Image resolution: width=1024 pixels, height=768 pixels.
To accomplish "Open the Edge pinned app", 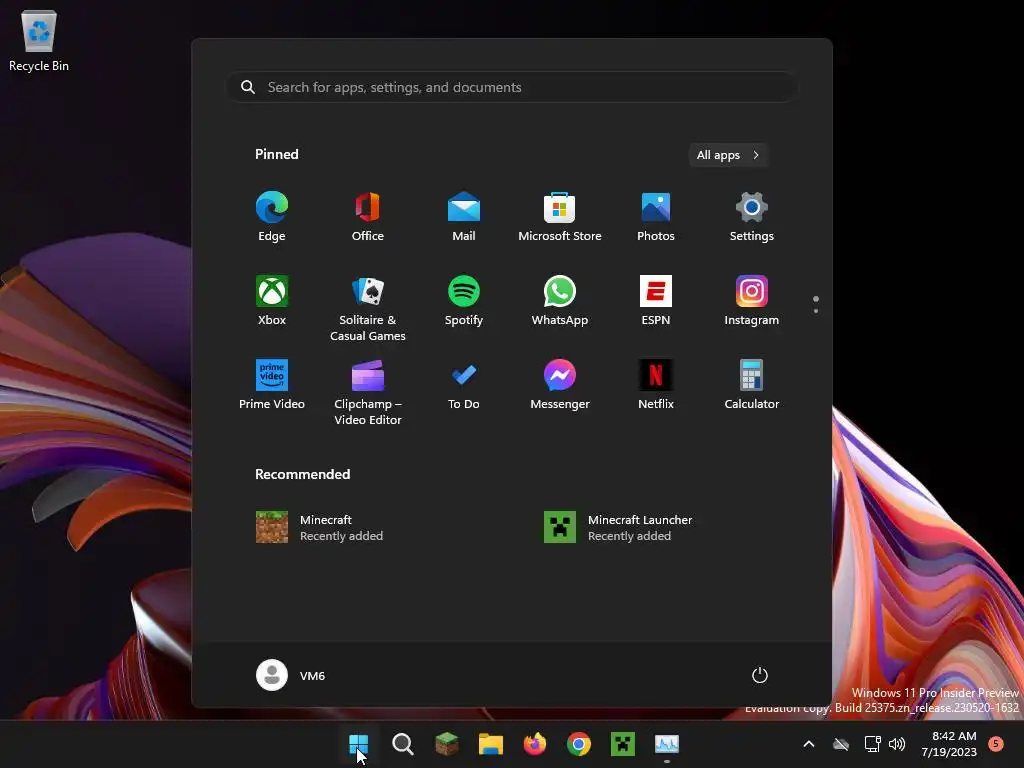I will tap(272, 217).
